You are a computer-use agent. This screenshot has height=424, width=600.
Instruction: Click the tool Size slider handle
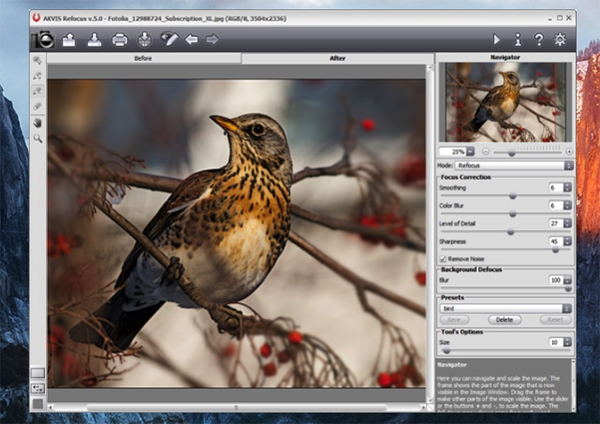[x=446, y=351]
